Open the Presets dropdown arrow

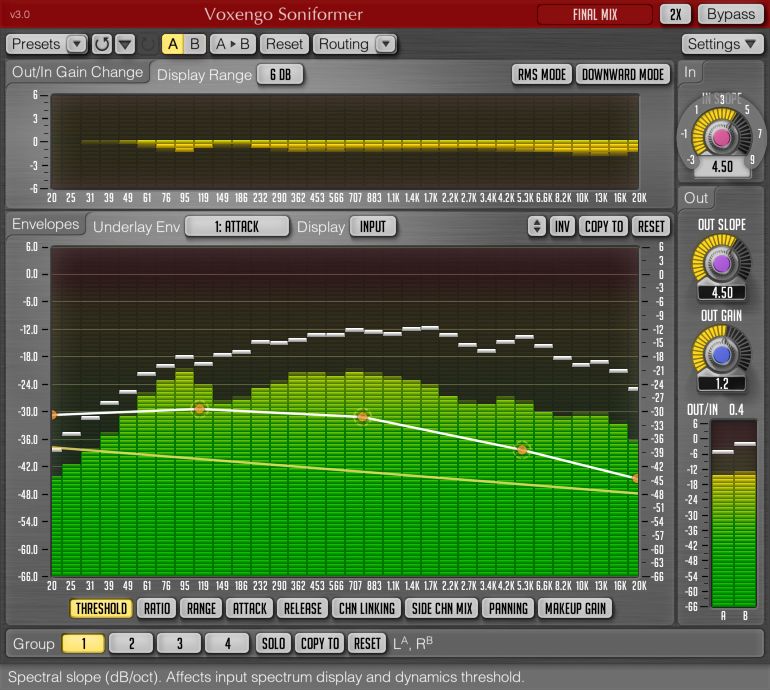[x=76, y=44]
